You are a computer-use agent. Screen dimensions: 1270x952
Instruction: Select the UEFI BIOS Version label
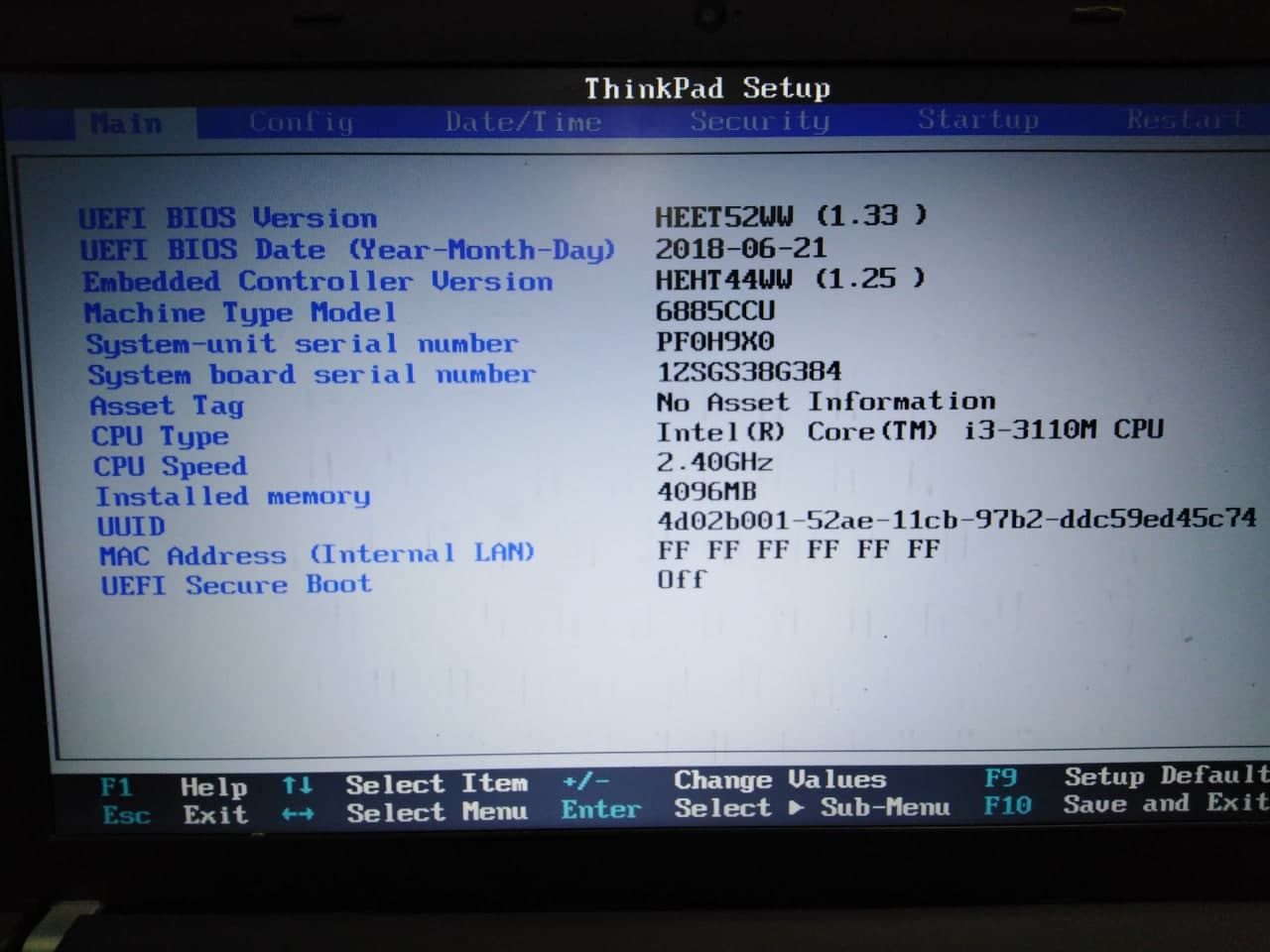point(228,218)
